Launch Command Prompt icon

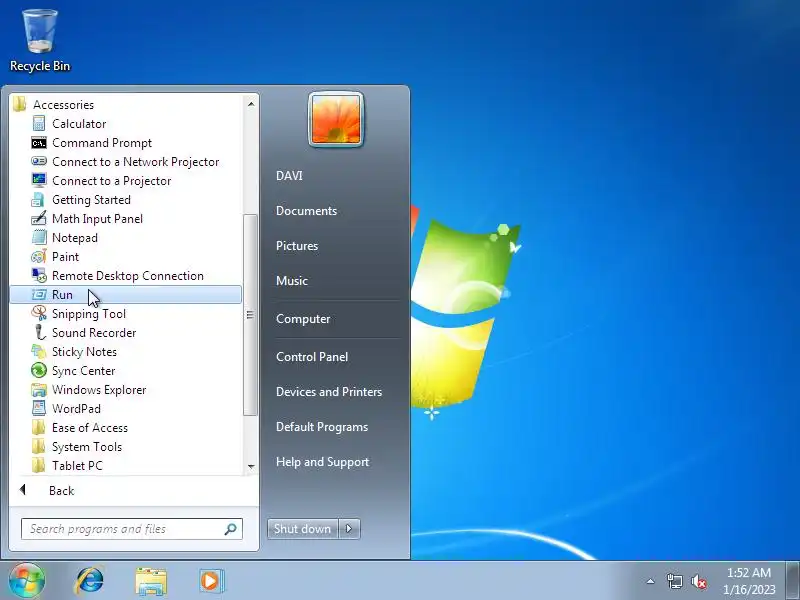39,143
